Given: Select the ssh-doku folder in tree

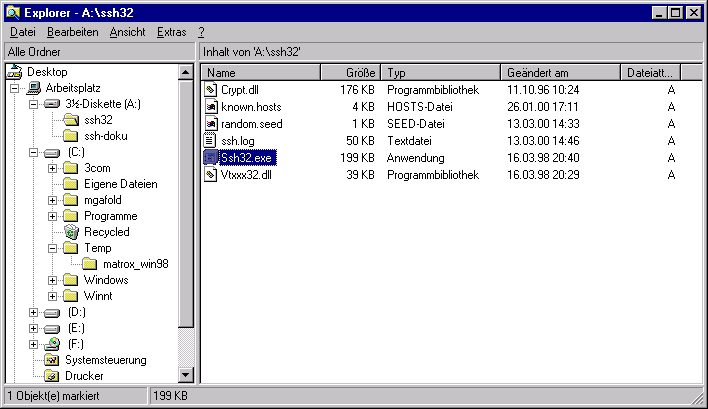Looking at the screenshot, I should pos(105,136).
